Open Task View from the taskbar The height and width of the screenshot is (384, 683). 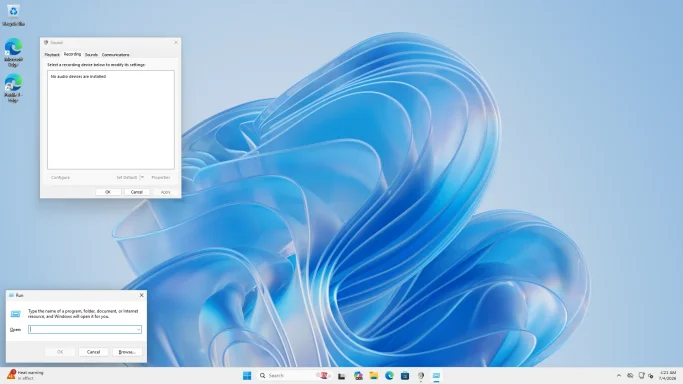pyautogui.click(x=342, y=376)
